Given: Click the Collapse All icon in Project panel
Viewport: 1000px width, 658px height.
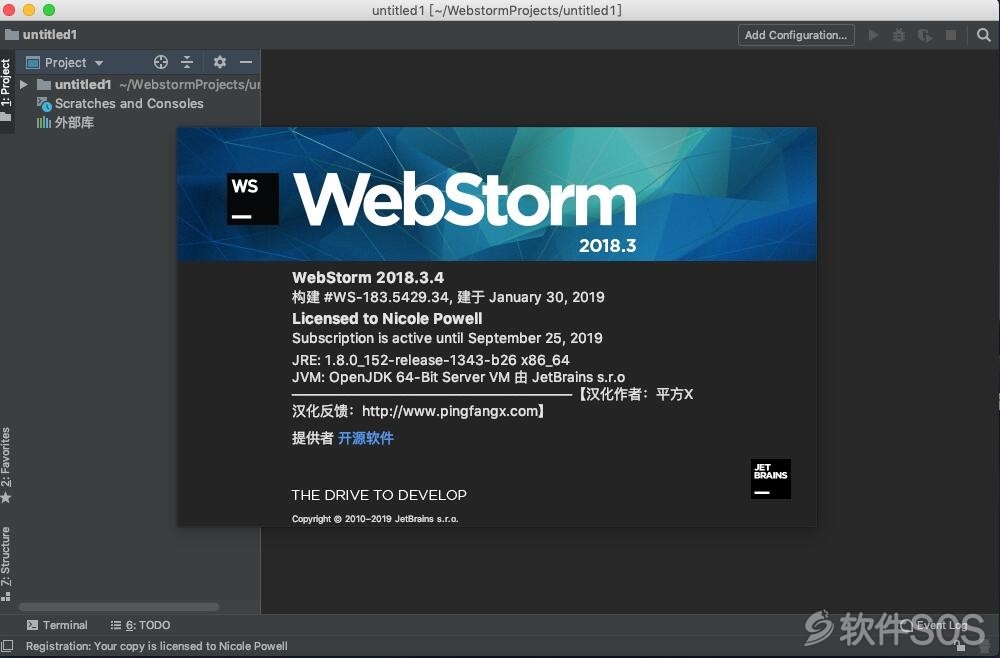Looking at the screenshot, I should pyautogui.click(x=187, y=62).
